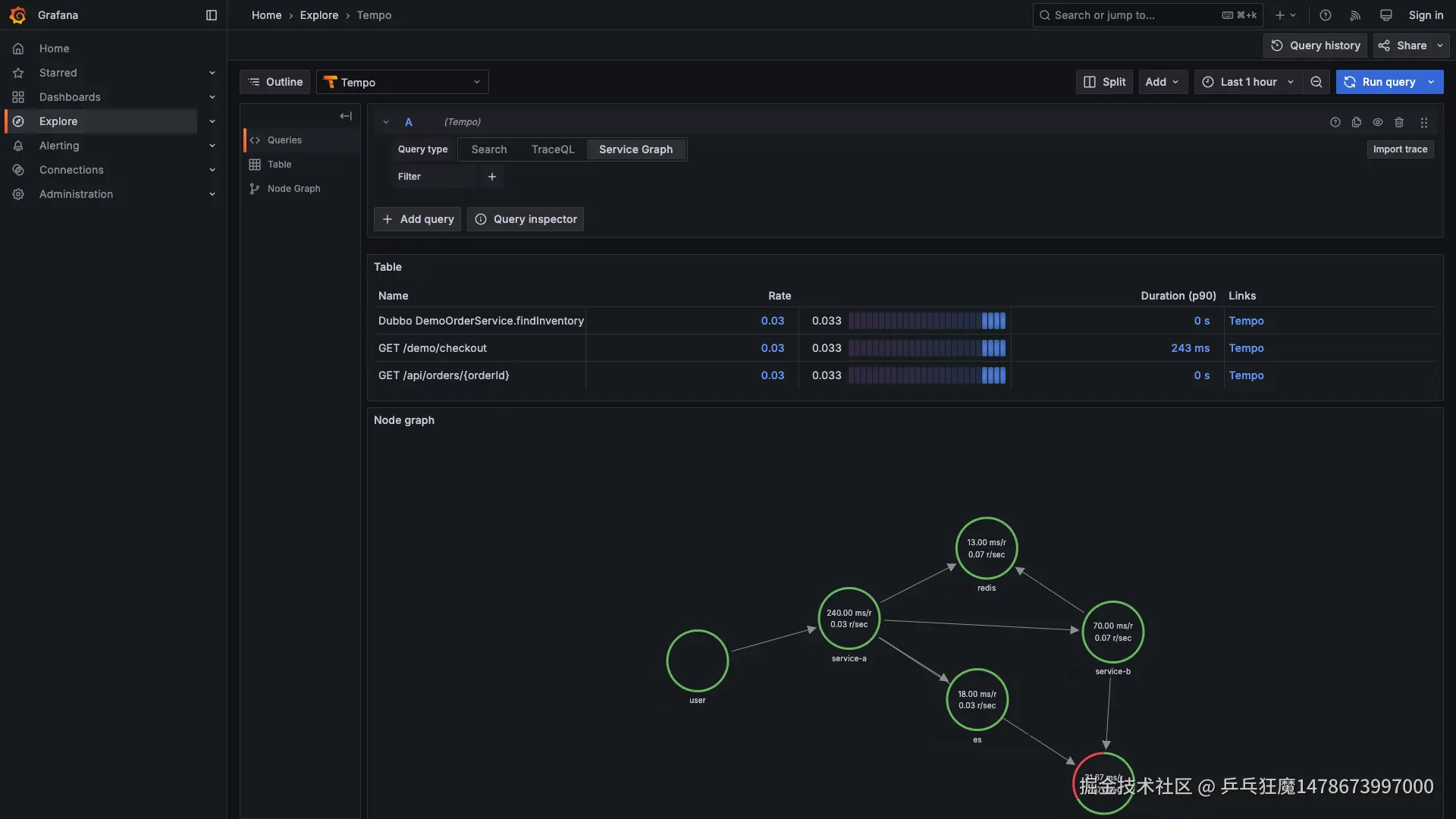Open the Query inspector
Image resolution: width=1456 pixels, height=819 pixels.
coord(526,219)
